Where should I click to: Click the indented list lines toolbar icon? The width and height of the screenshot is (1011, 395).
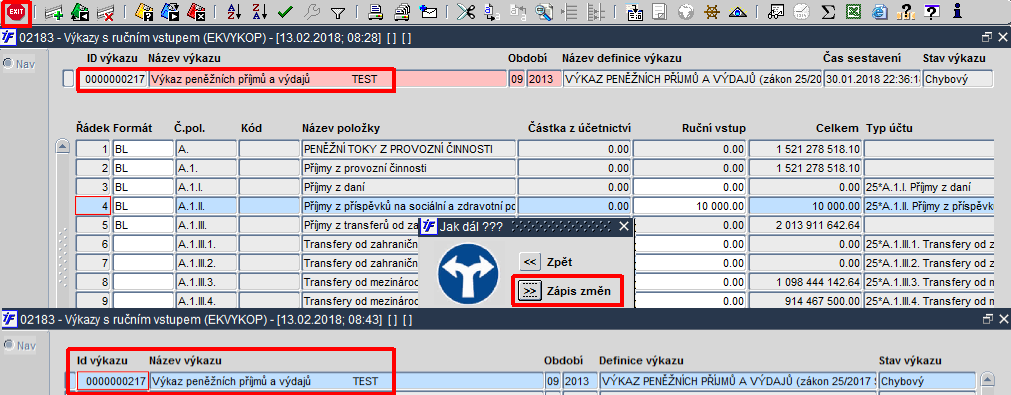coord(570,12)
